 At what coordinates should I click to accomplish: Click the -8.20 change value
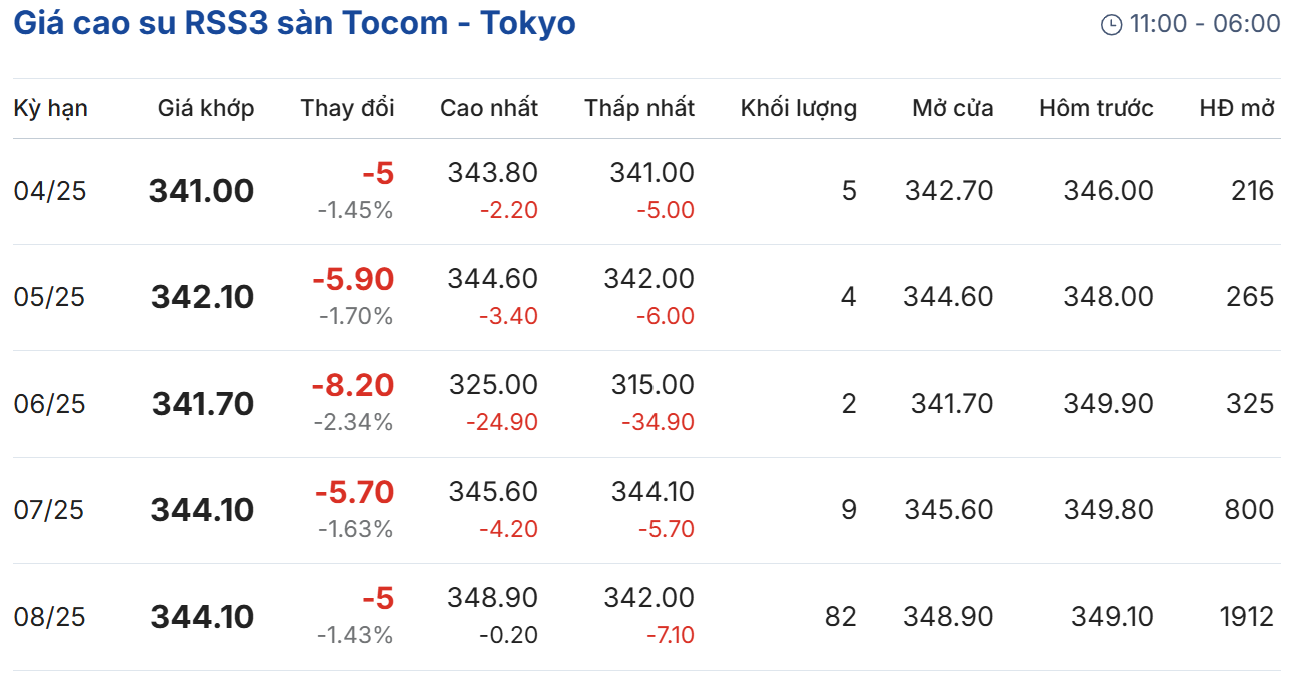click(x=353, y=385)
